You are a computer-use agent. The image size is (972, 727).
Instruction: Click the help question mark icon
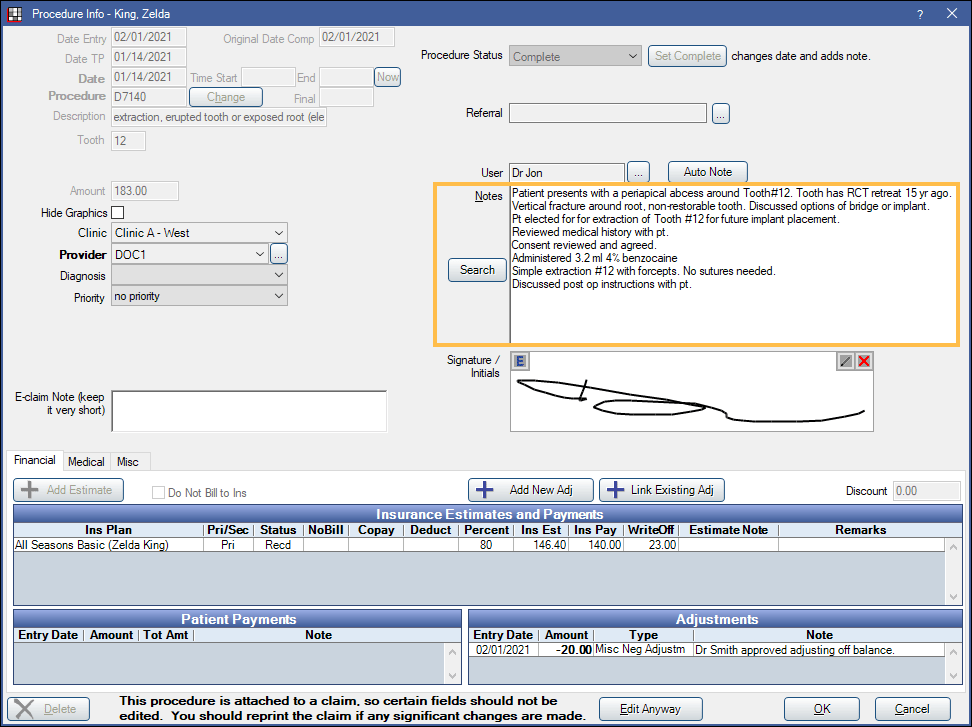[x=919, y=14]
